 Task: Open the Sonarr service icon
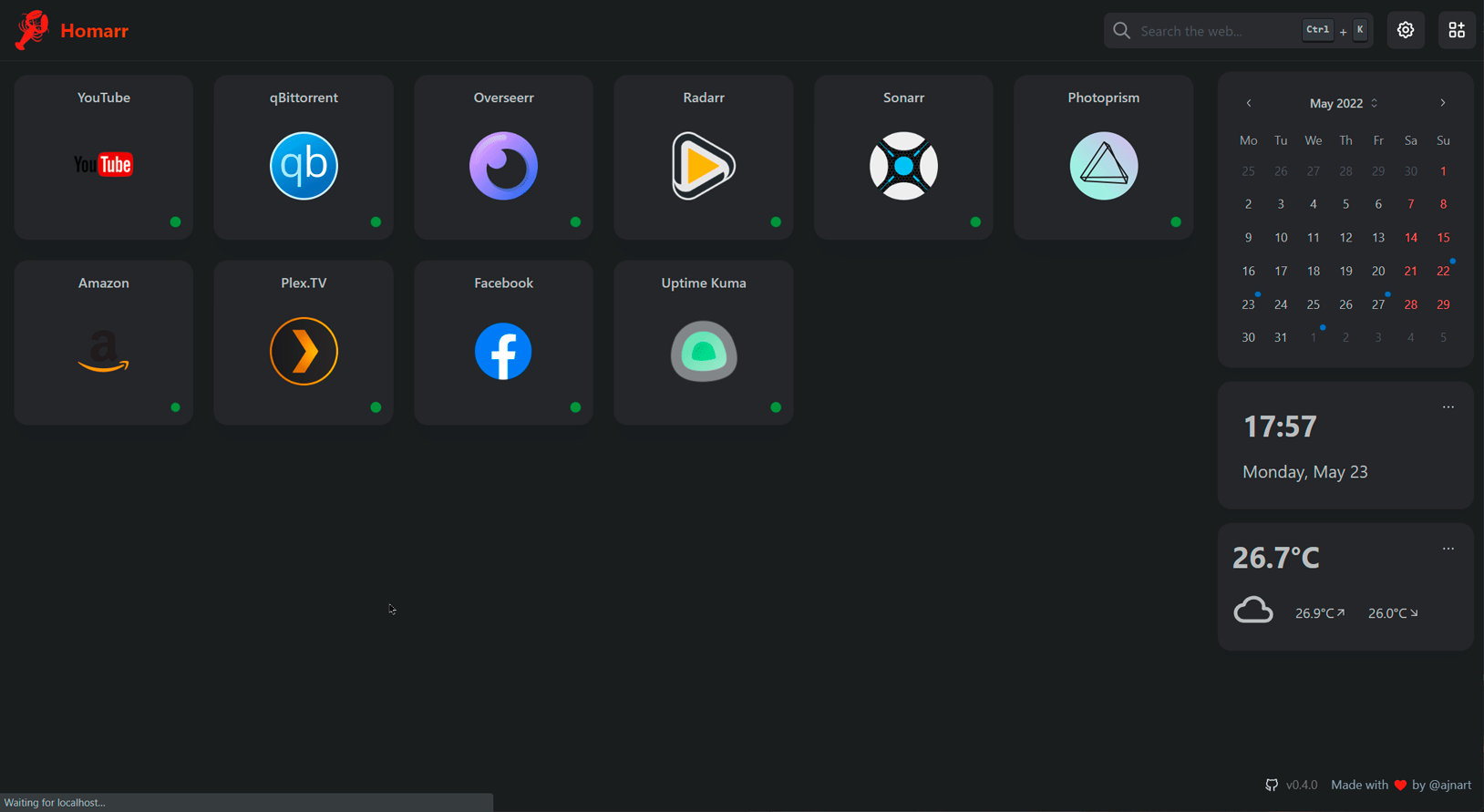903,166
